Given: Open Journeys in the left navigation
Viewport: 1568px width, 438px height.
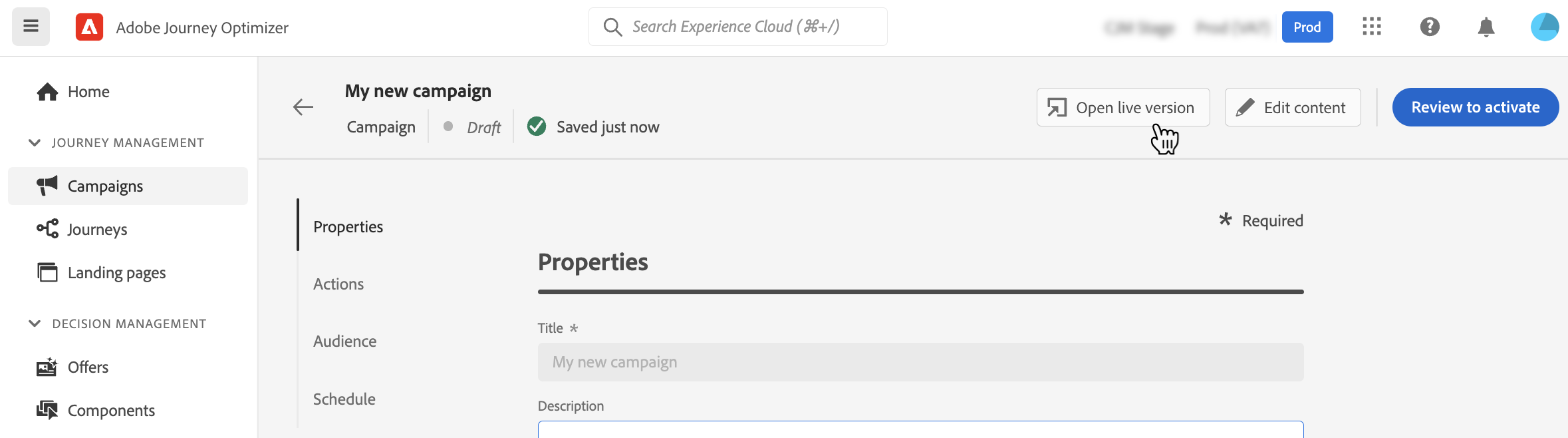Looking at the screenshot, I should [x=97, y=230].
